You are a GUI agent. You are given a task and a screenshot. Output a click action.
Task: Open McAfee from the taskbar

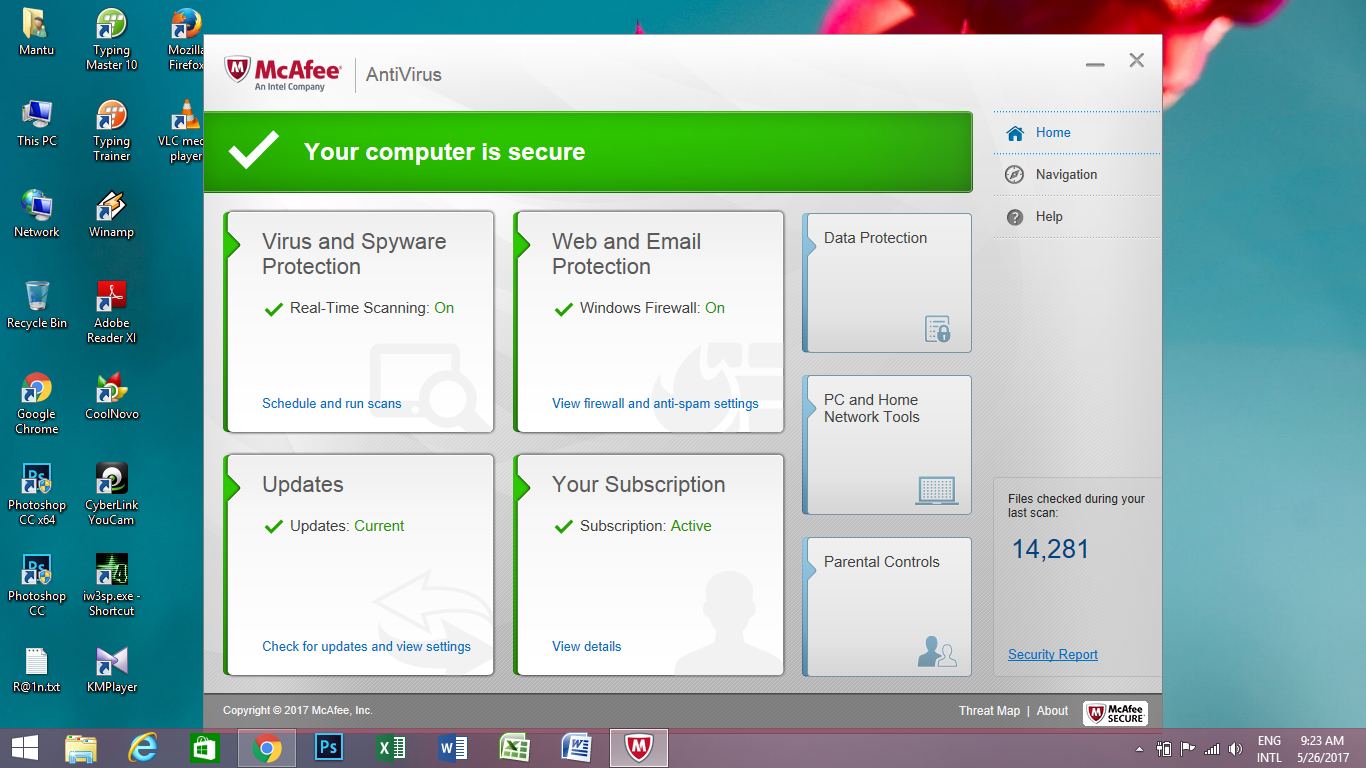tap(638, 748)
